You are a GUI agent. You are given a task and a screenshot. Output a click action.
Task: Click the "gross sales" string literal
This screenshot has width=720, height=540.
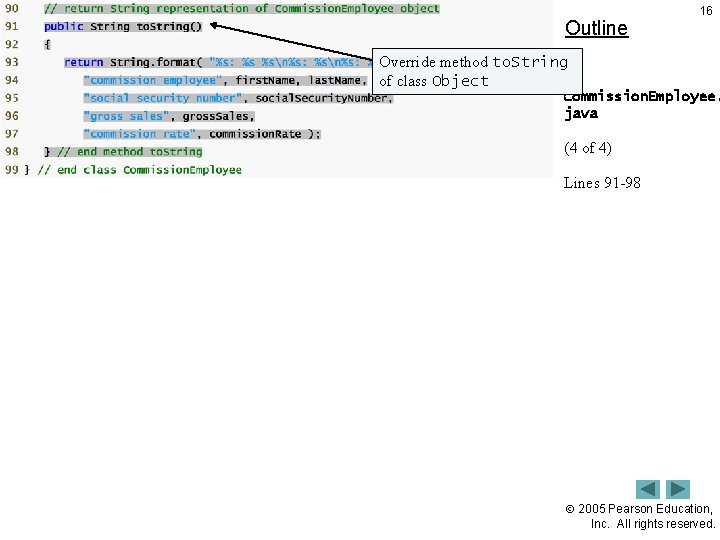126,116
